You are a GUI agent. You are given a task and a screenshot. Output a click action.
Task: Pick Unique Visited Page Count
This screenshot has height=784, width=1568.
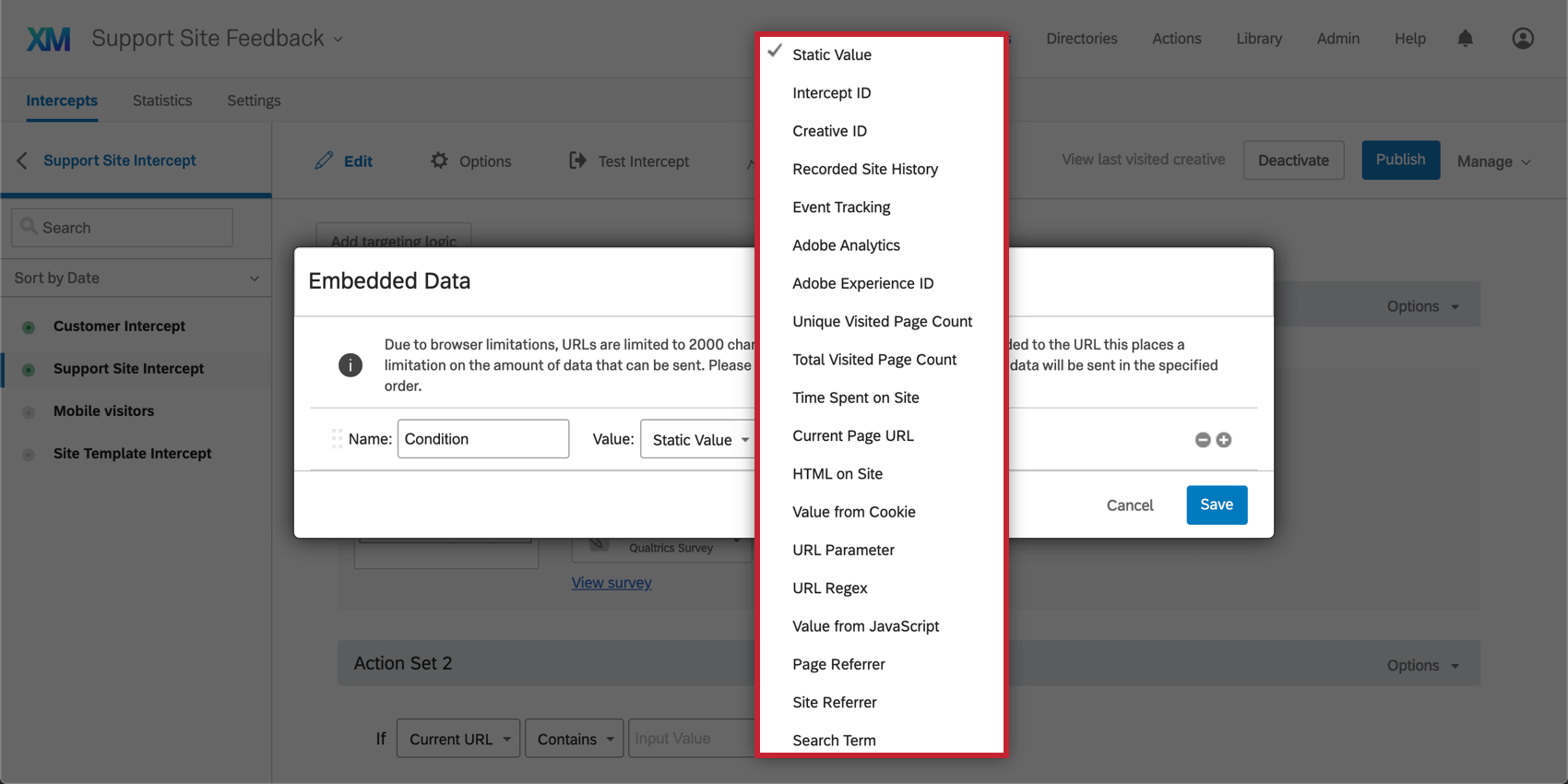pyautogui.click(x=881, y=321)
